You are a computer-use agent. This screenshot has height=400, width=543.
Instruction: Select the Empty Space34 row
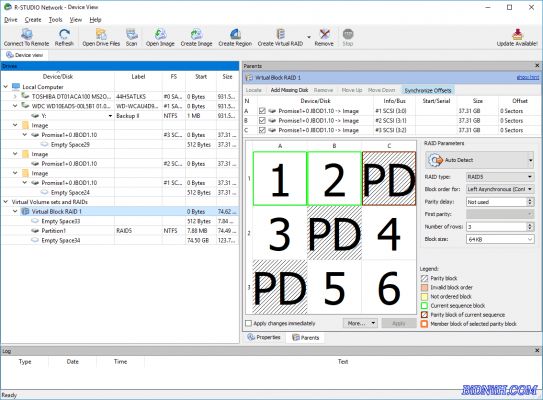120,240
